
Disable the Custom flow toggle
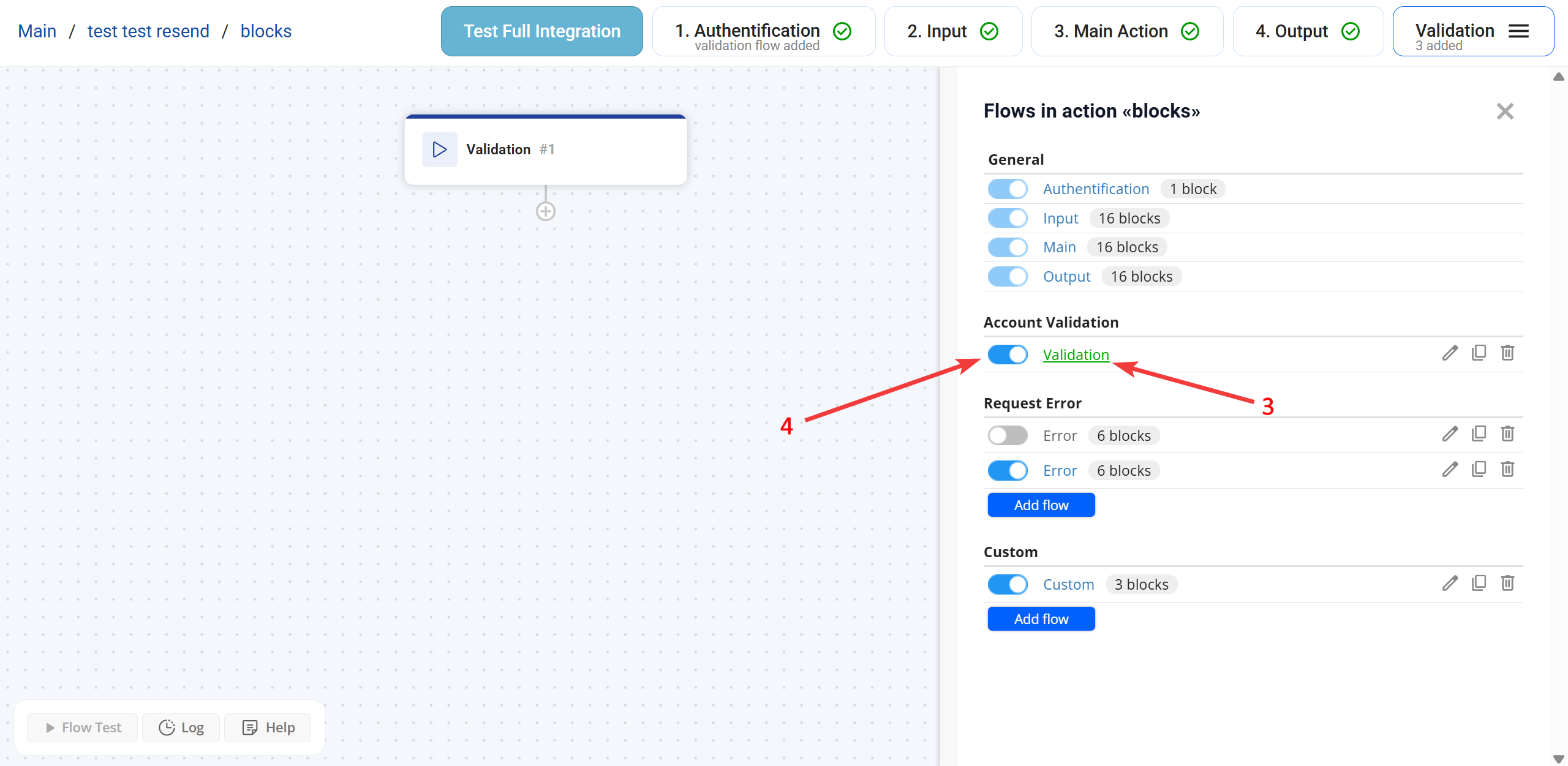tap(1008, 584)
